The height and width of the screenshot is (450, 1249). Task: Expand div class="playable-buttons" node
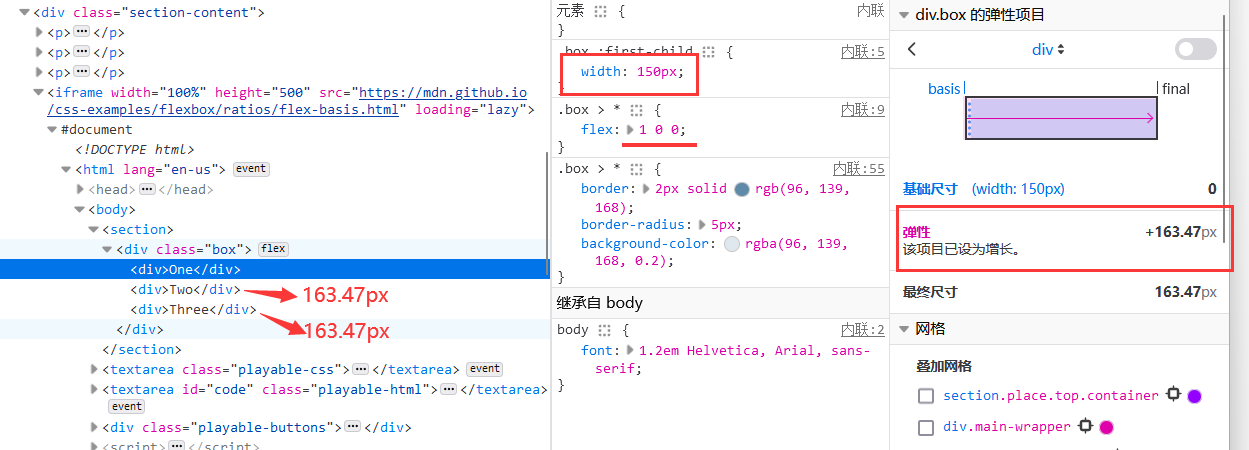(95, 427)
